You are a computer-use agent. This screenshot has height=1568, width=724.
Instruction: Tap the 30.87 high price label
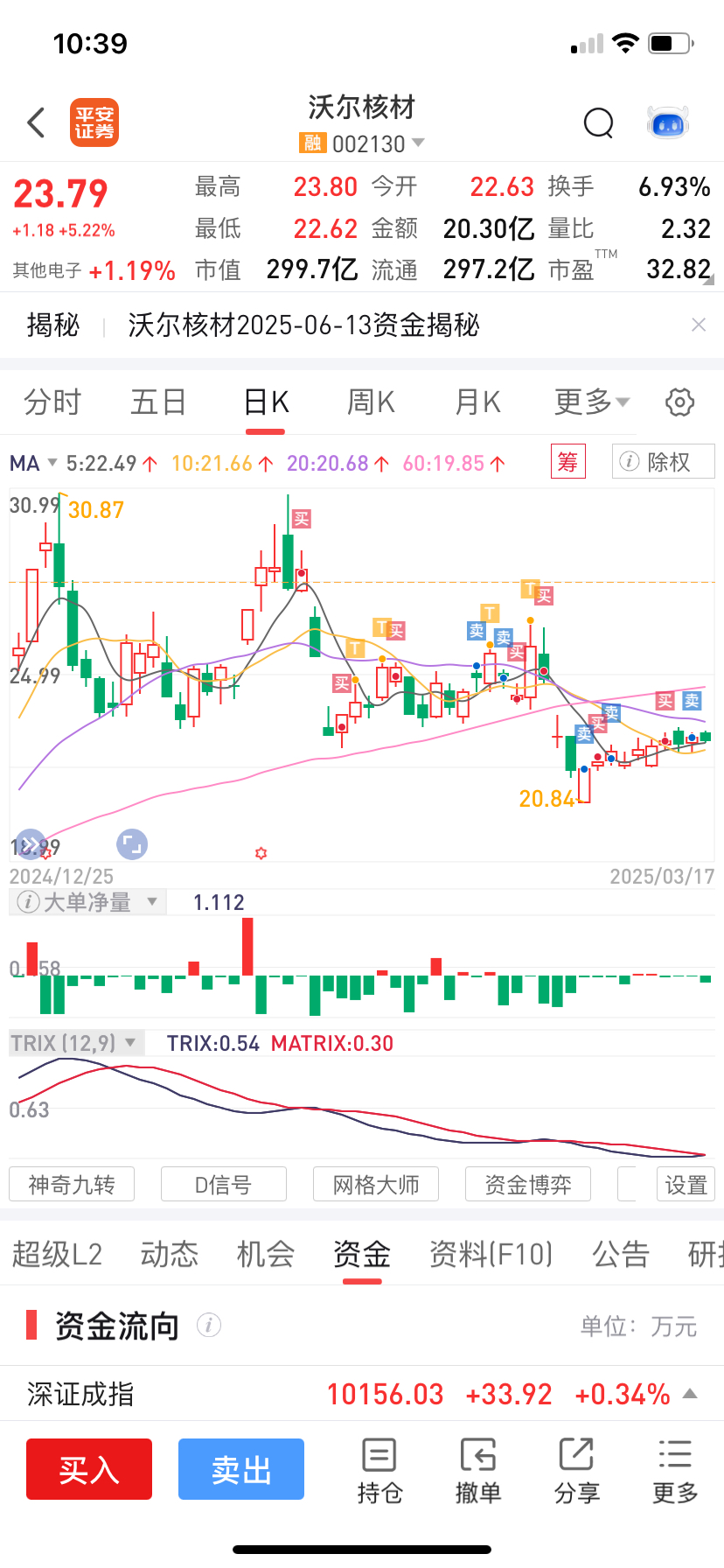click(x=96, y=510)
